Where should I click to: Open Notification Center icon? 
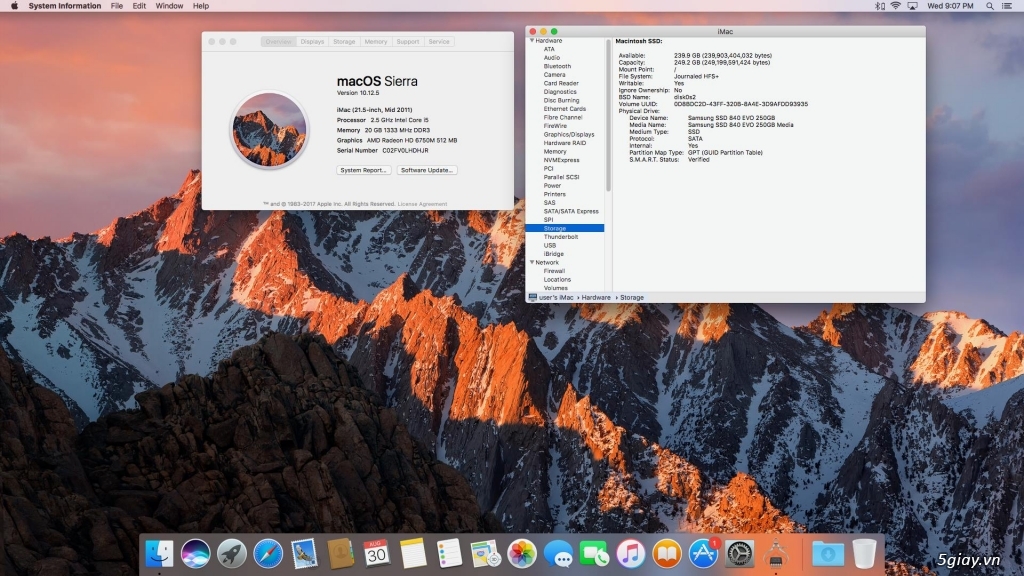pos(1007,6)
